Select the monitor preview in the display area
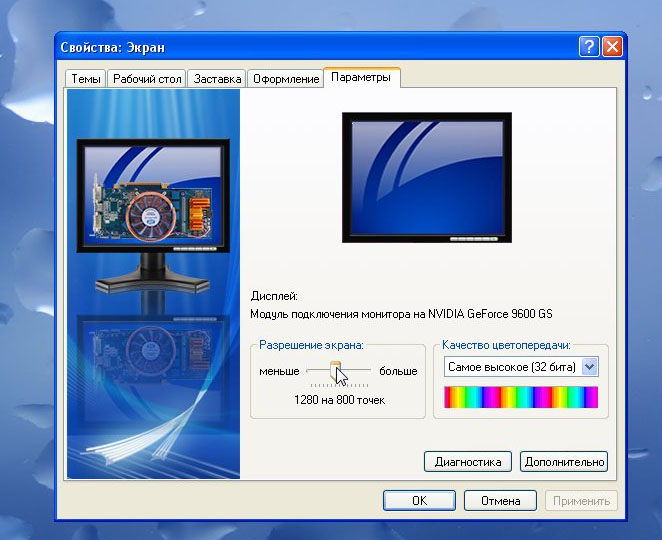The image size is (662, 540). (427, 177)
